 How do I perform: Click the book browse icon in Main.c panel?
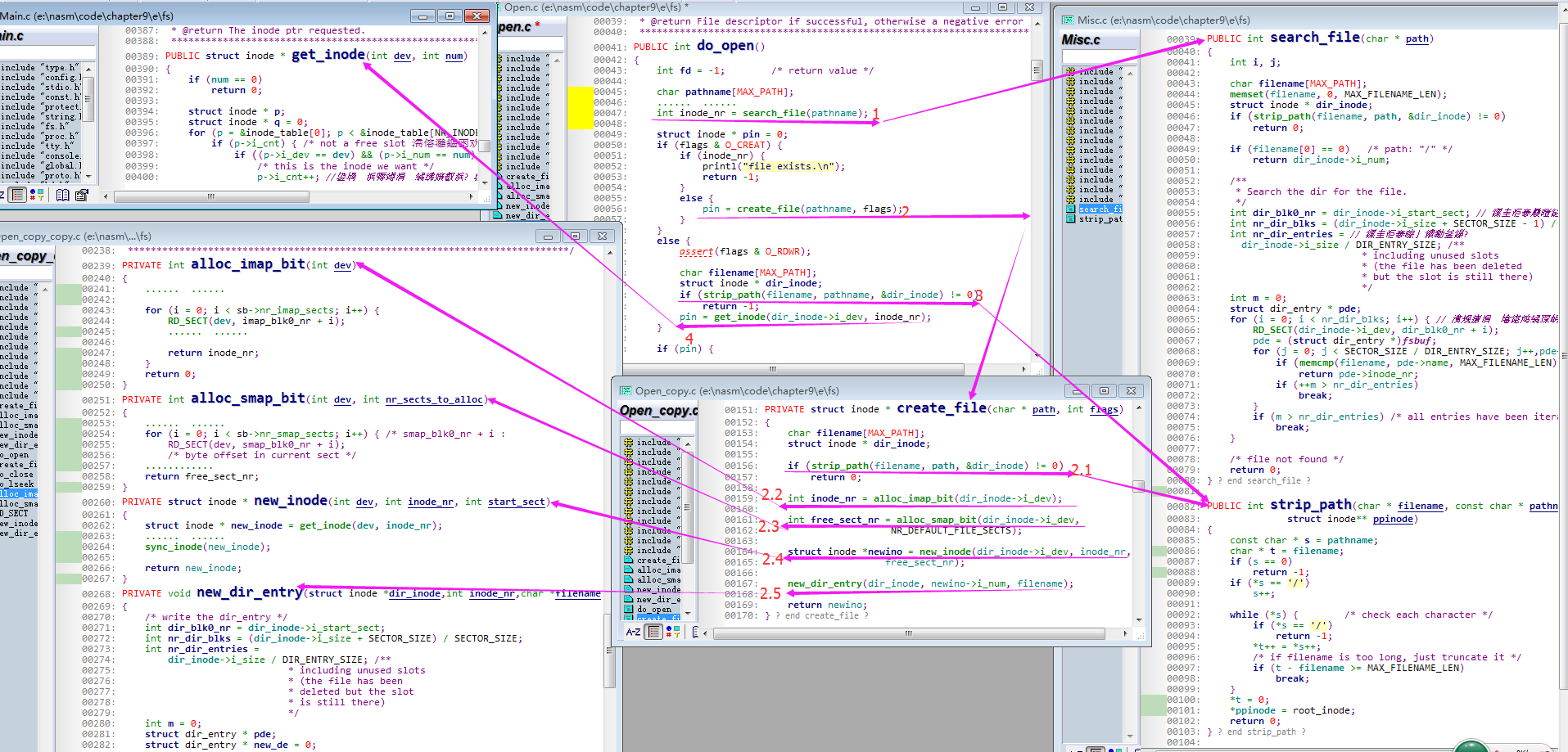pos(62,195)
